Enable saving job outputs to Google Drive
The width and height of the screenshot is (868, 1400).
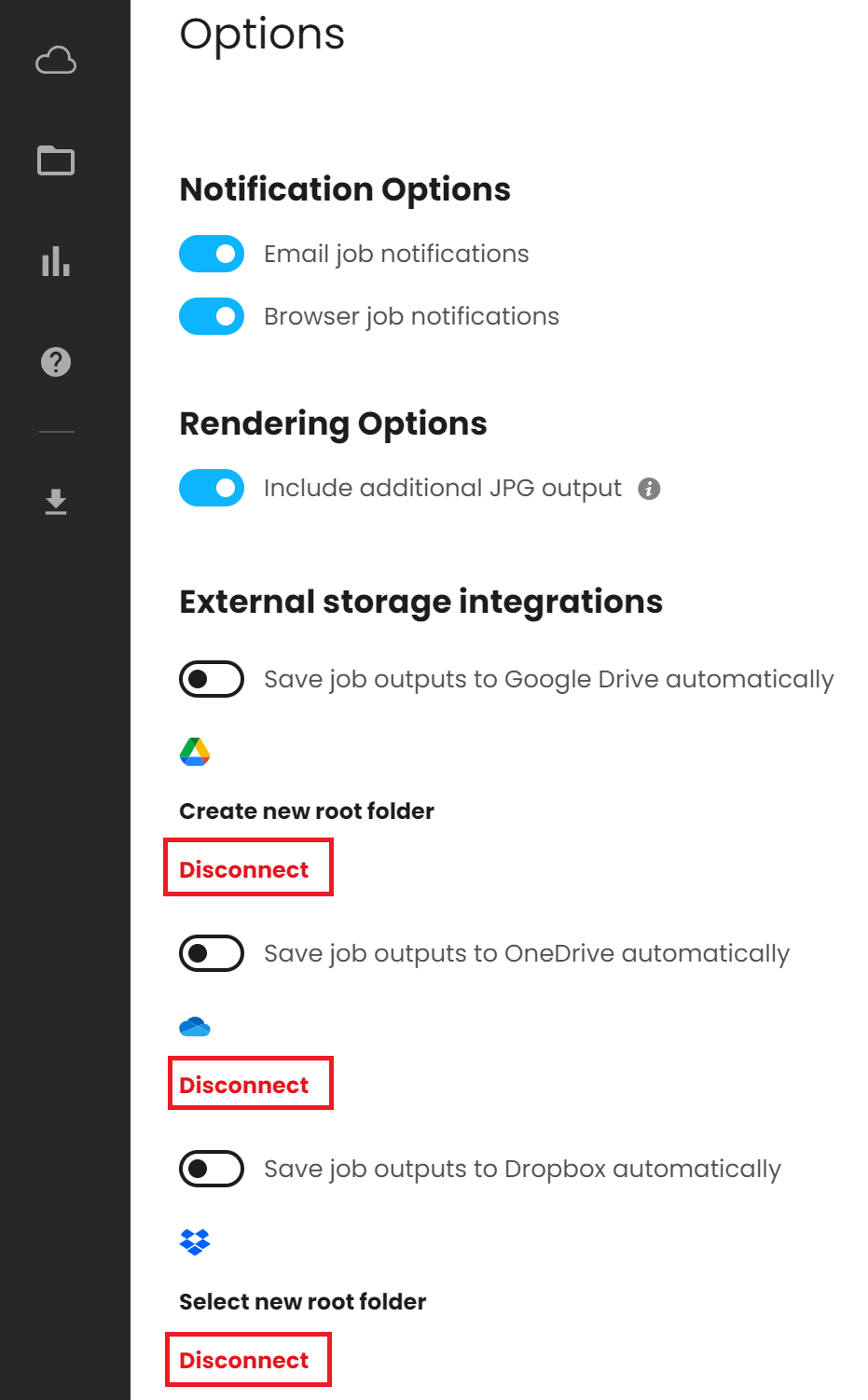[x=212, y=679]
